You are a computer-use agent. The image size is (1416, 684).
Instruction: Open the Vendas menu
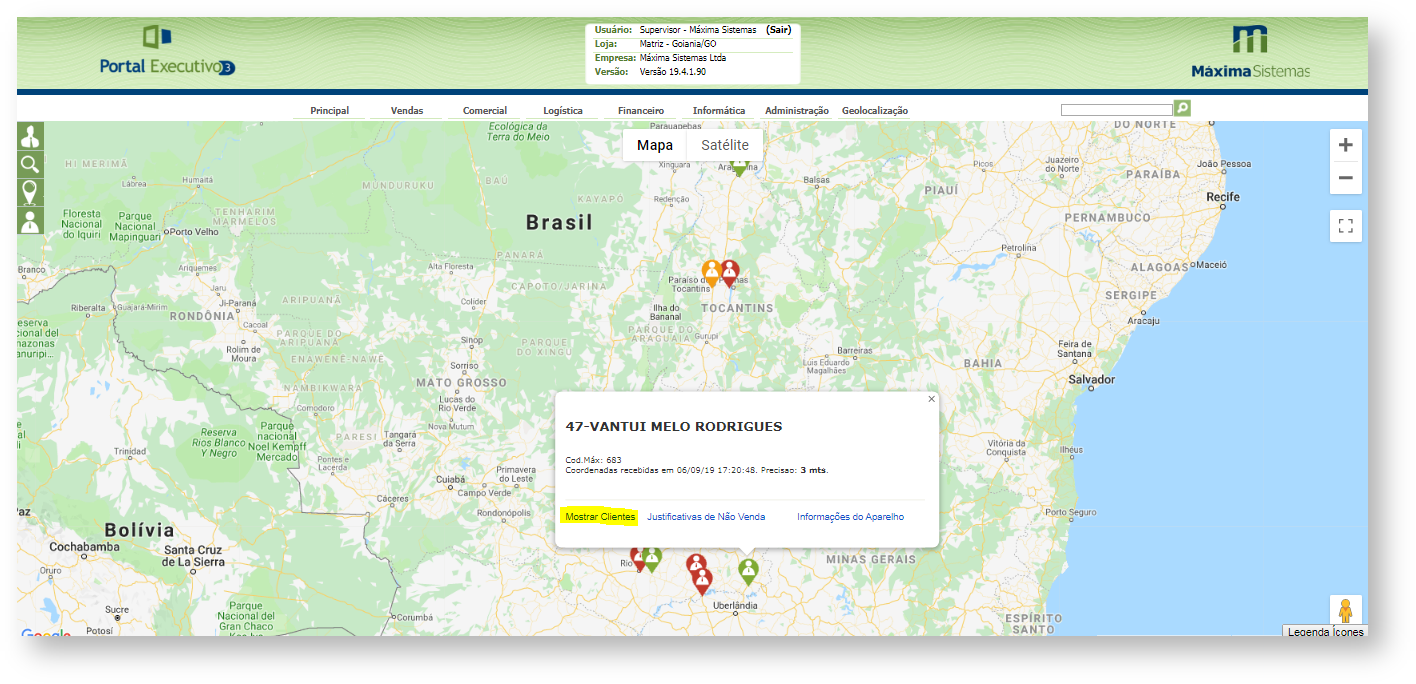coord(407,111)
